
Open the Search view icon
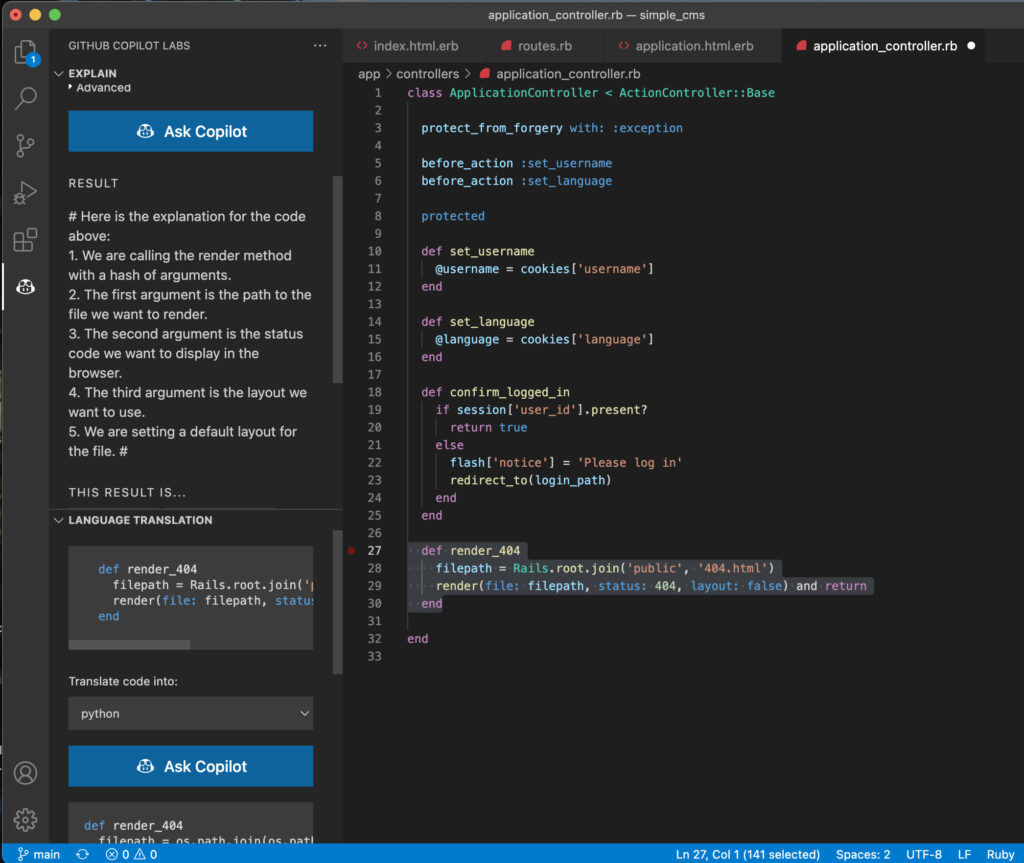pos(25,99)
